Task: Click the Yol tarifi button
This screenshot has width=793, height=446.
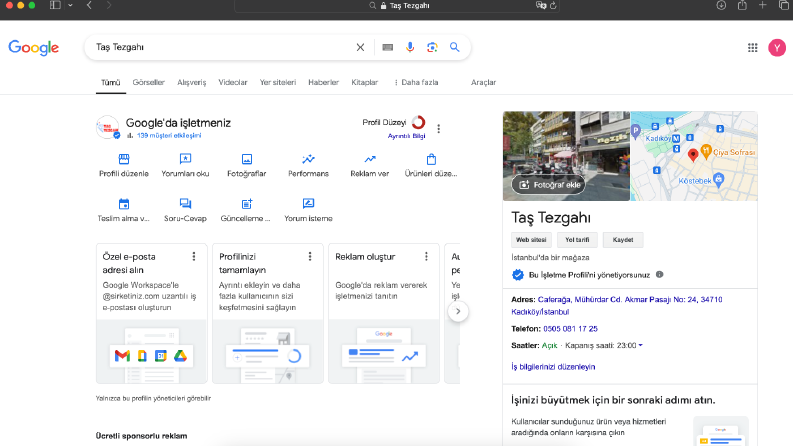Action: pos(577,240)
